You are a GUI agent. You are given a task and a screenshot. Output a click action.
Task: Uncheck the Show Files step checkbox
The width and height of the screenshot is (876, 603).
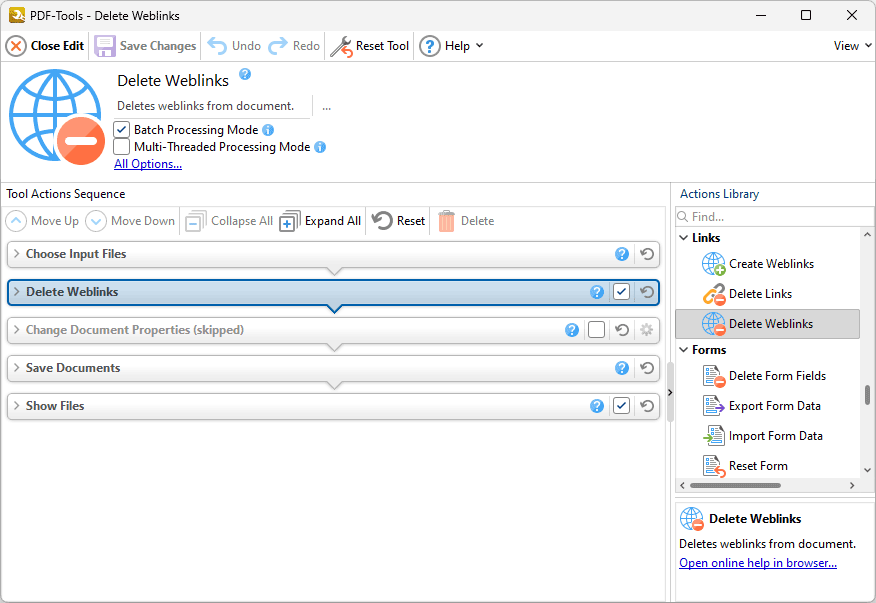pos(621,406)
